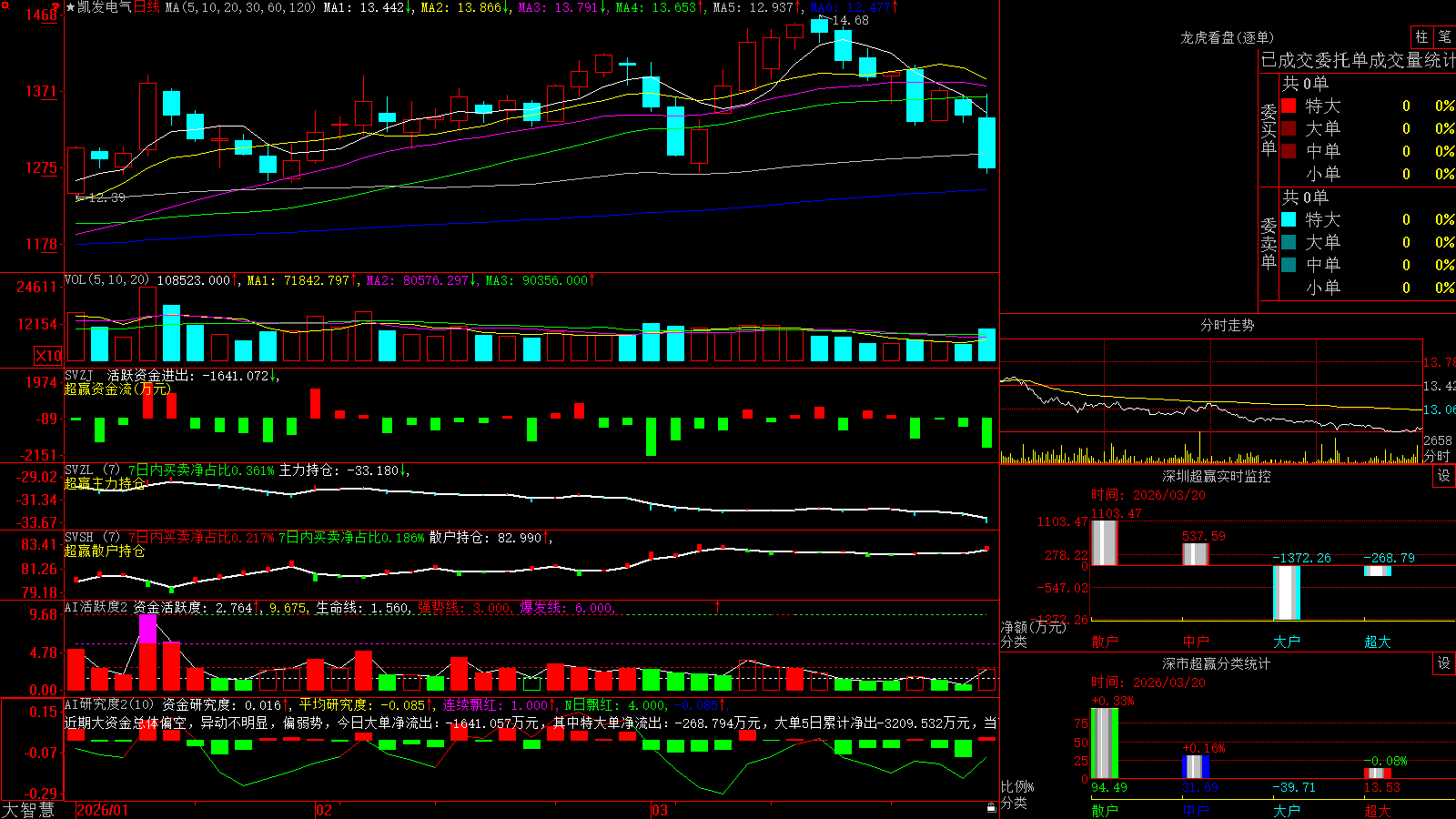Viewport: 1456px width, 819px height.
Task: Click 超赢散户持仓 indicator title
Action: [105, 551]
